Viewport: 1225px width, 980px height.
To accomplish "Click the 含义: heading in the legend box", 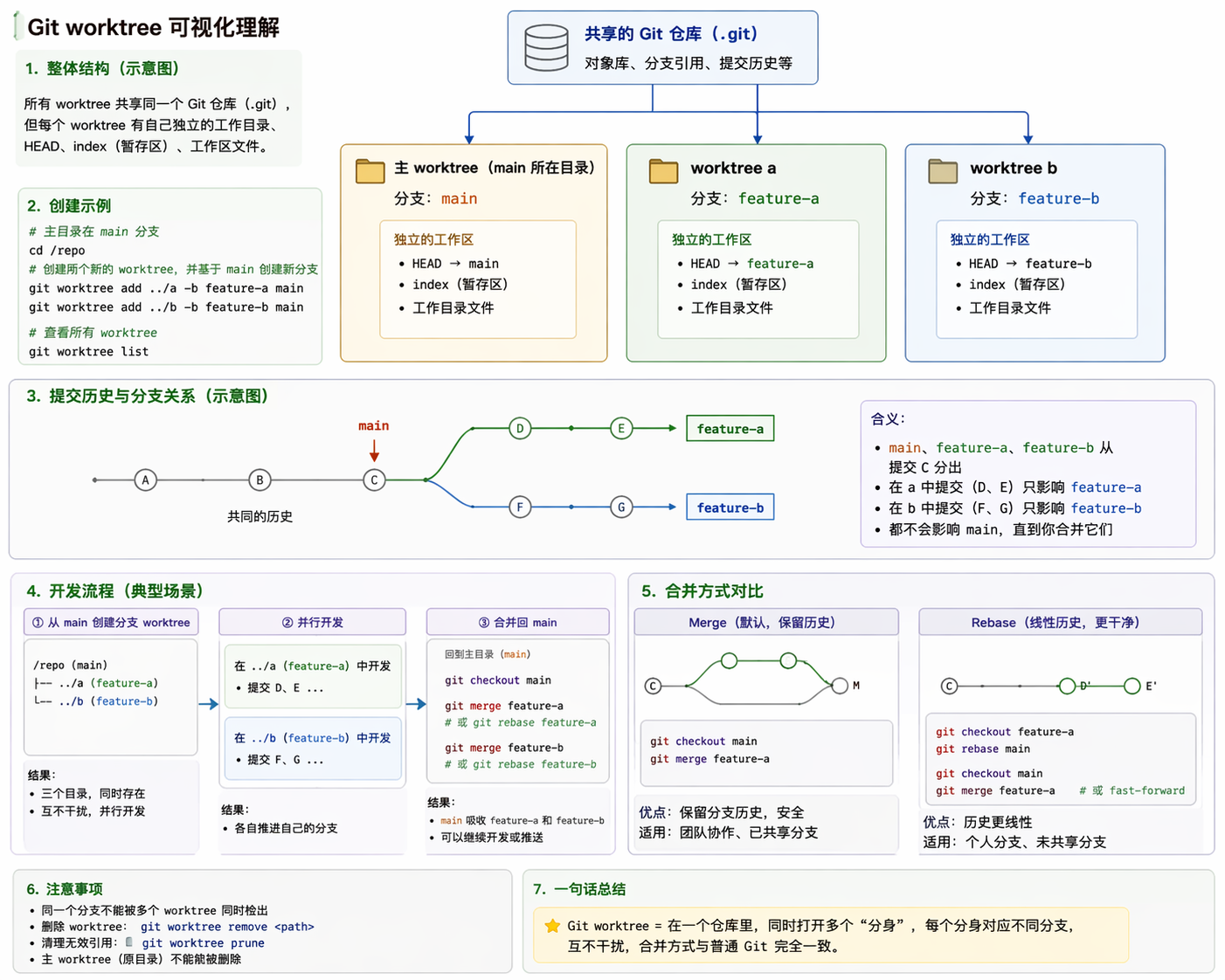I will [x=888, y=418].
